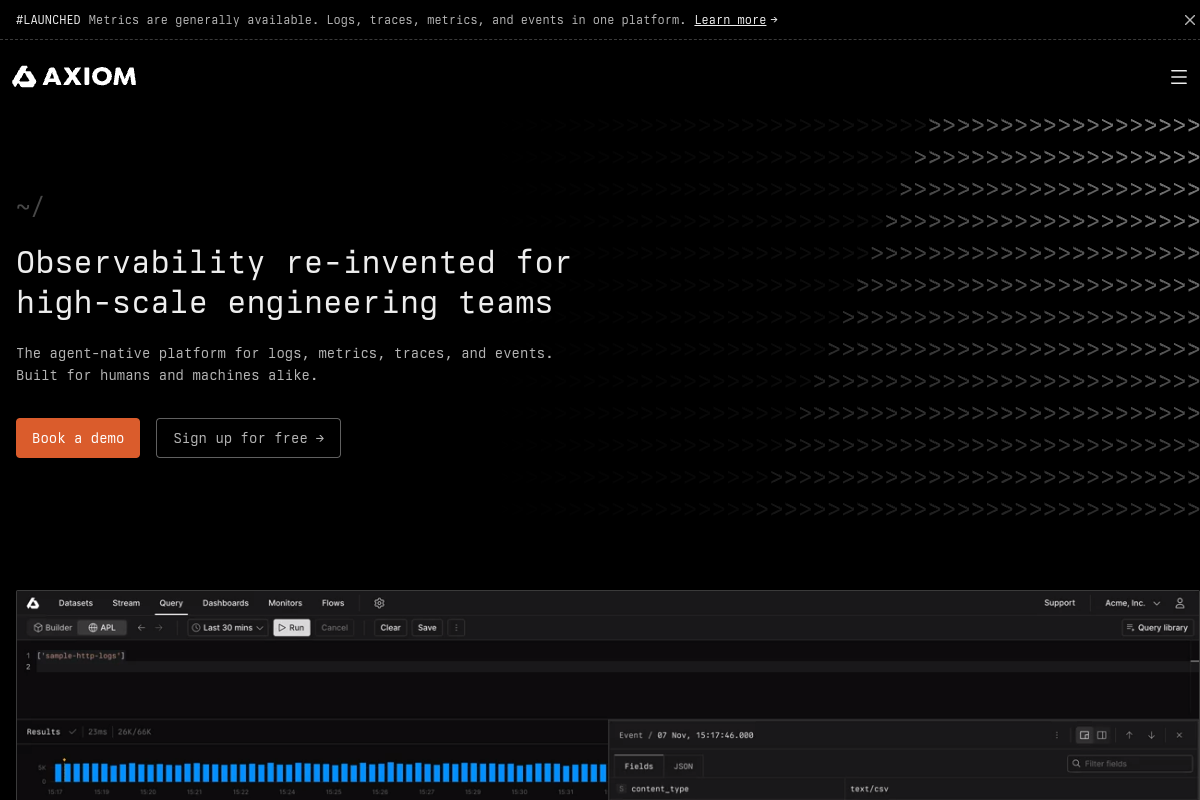
Task: Open the Last 30 mins time range dropdown
Action: click(228, 628)
